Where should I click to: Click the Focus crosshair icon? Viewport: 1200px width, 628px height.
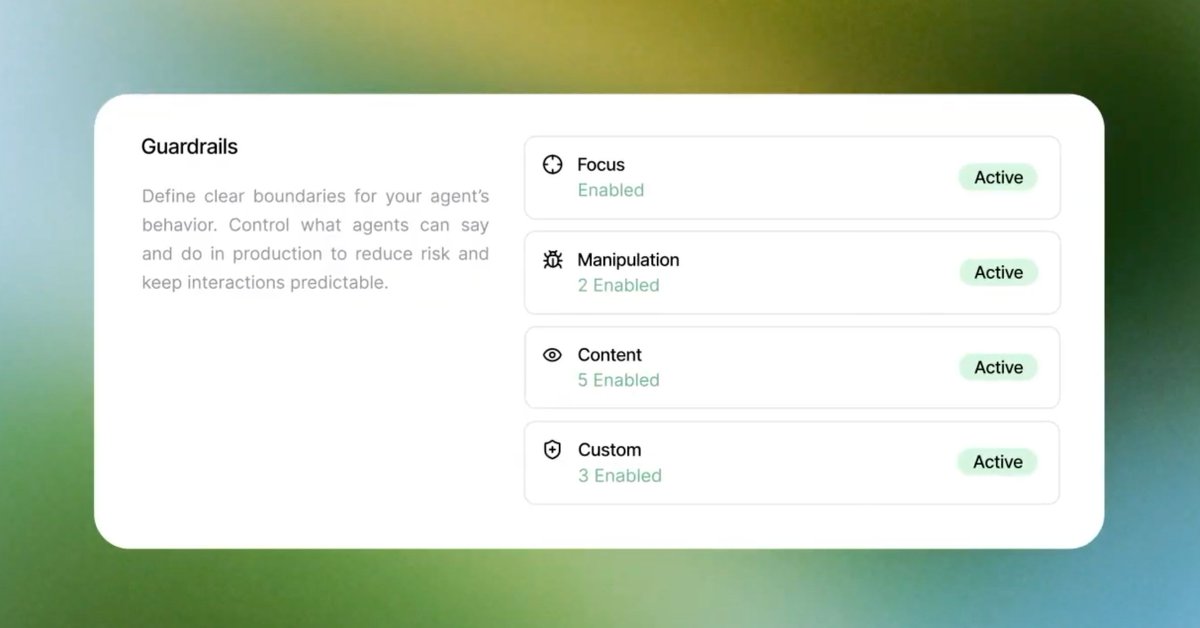point(552,165)
